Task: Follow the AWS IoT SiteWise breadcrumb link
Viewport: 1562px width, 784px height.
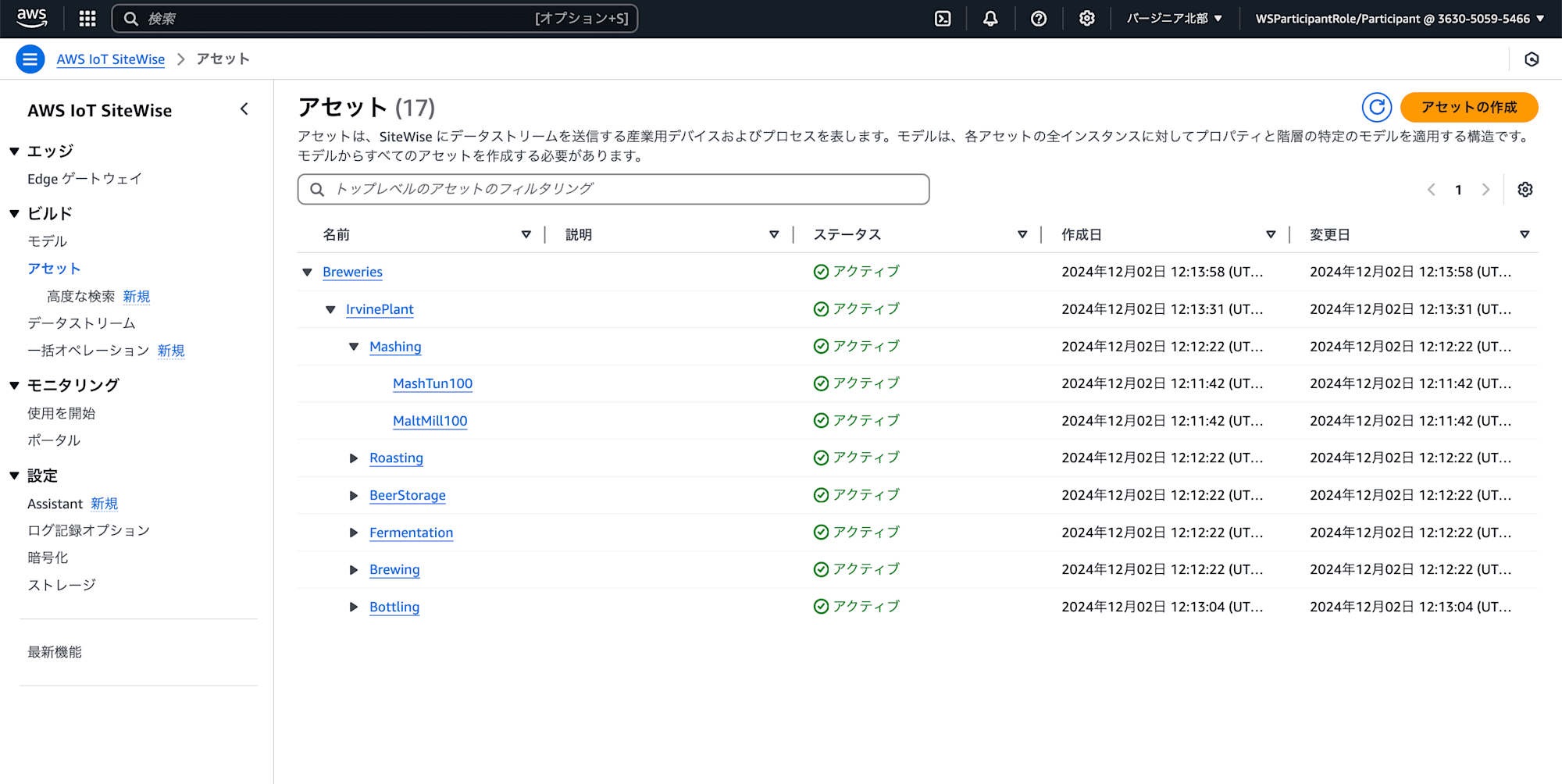Action: pos(111,59)
